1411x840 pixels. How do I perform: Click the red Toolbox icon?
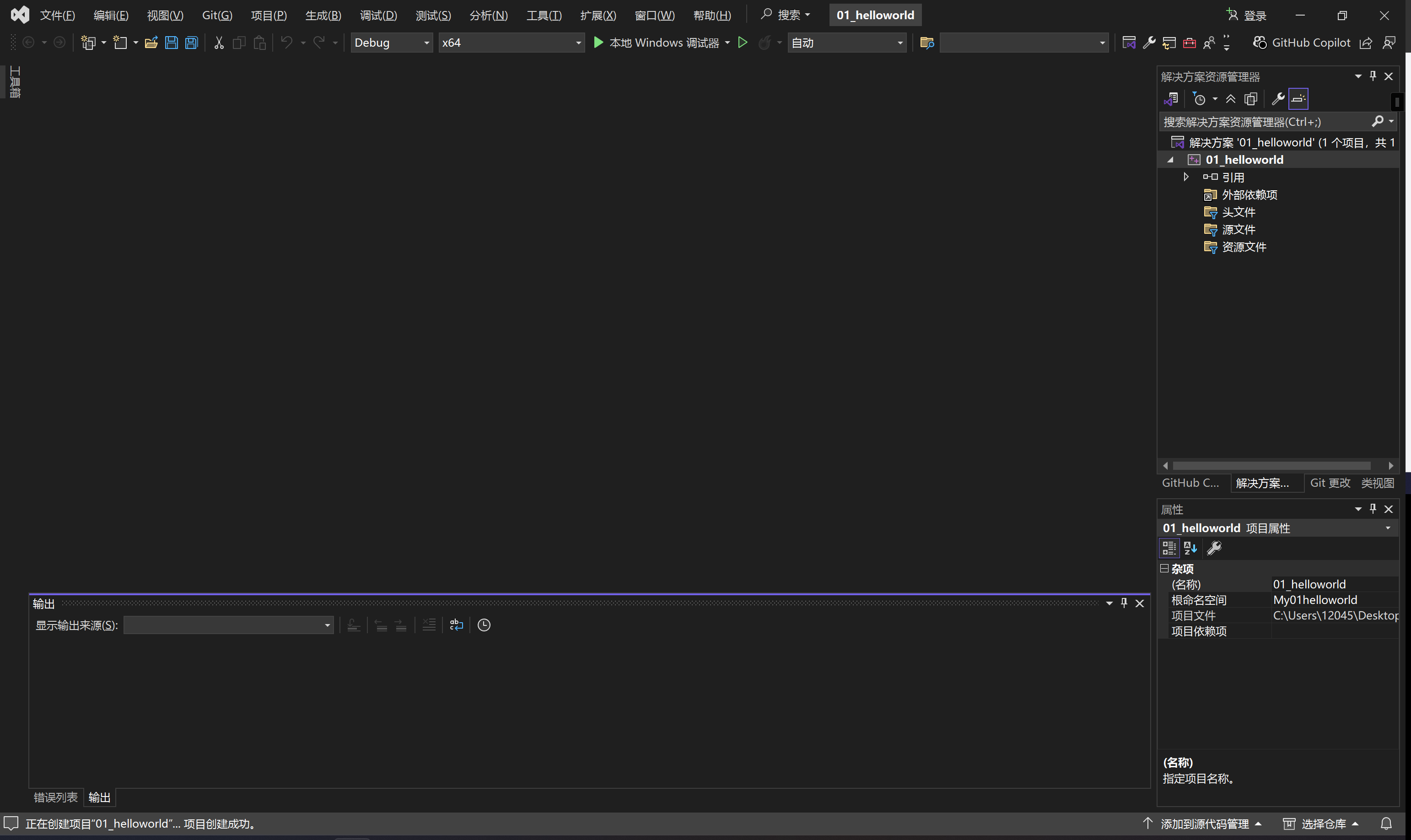[x=1189, y=43]
